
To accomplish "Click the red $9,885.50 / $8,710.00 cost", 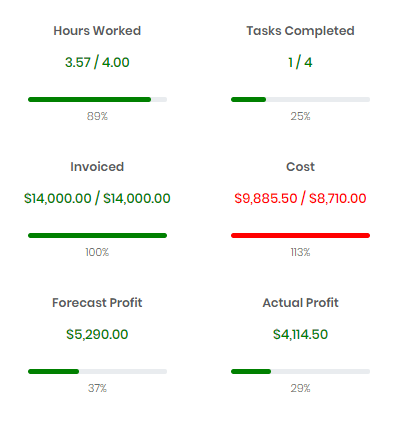I will (300, 198).
